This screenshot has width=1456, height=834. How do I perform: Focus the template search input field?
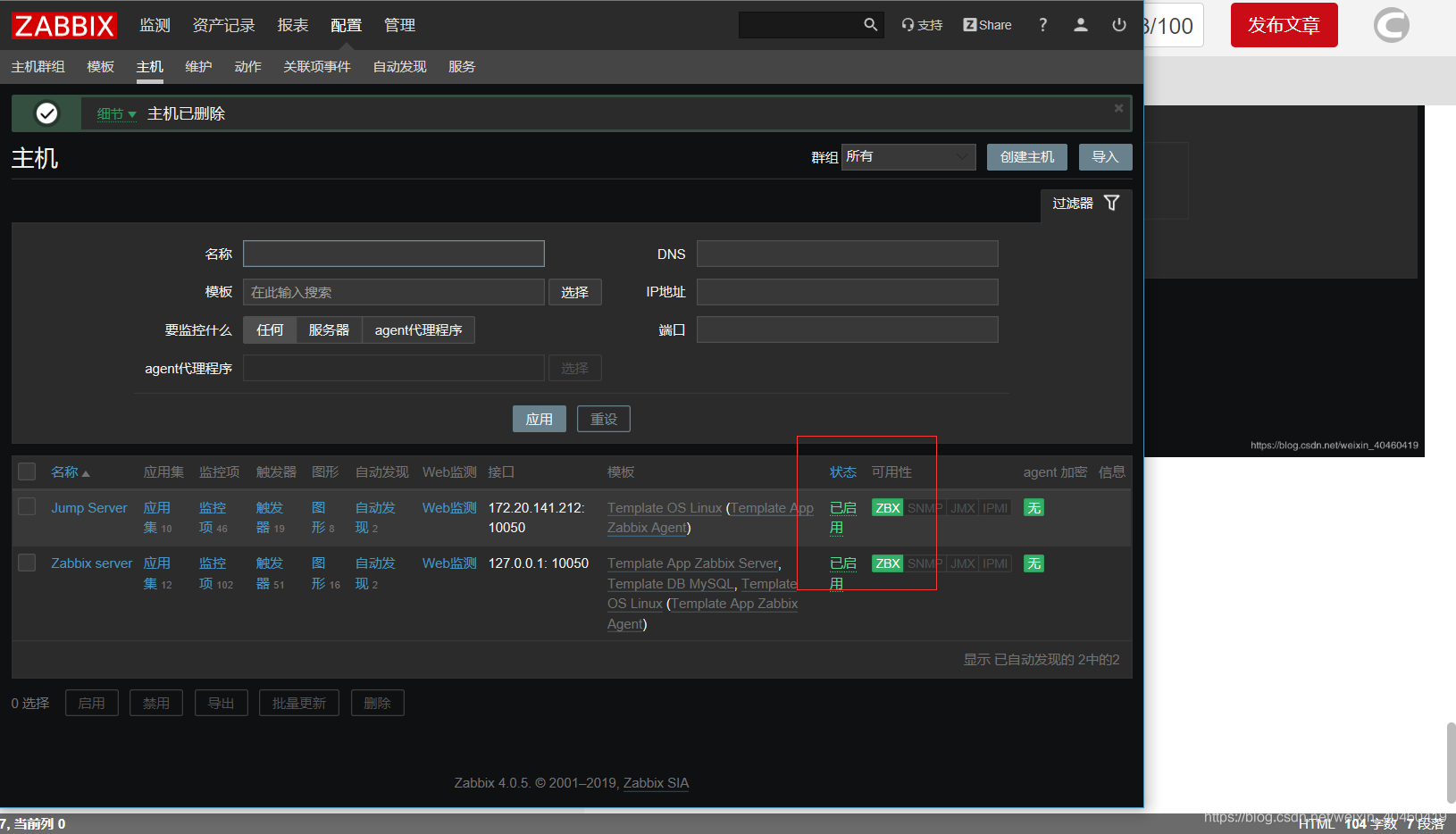(394, 292)
